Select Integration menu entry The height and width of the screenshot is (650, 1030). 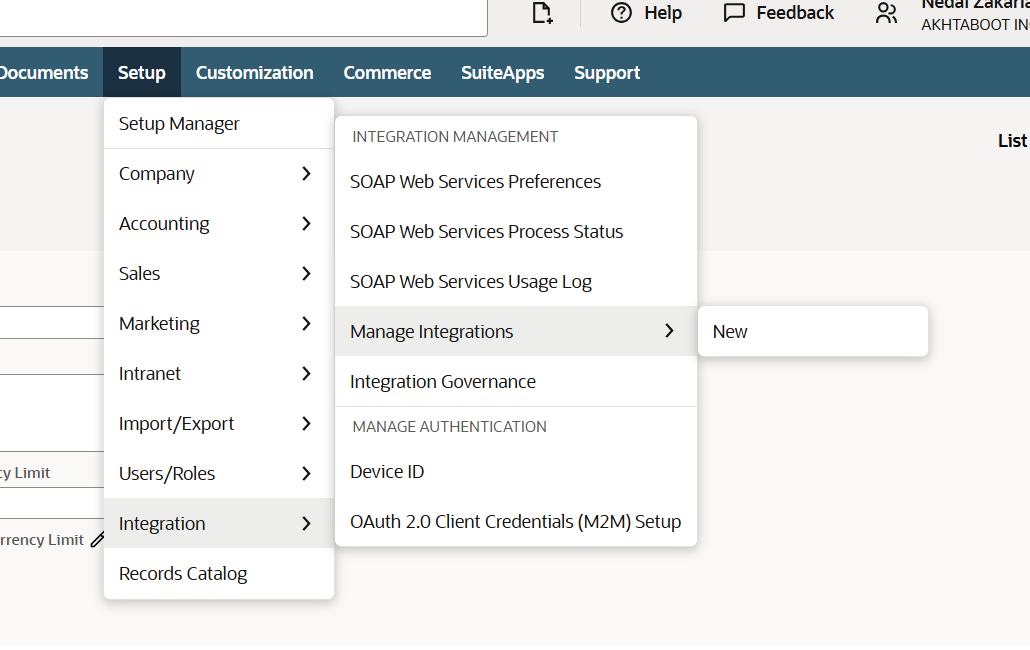[219, 523]
